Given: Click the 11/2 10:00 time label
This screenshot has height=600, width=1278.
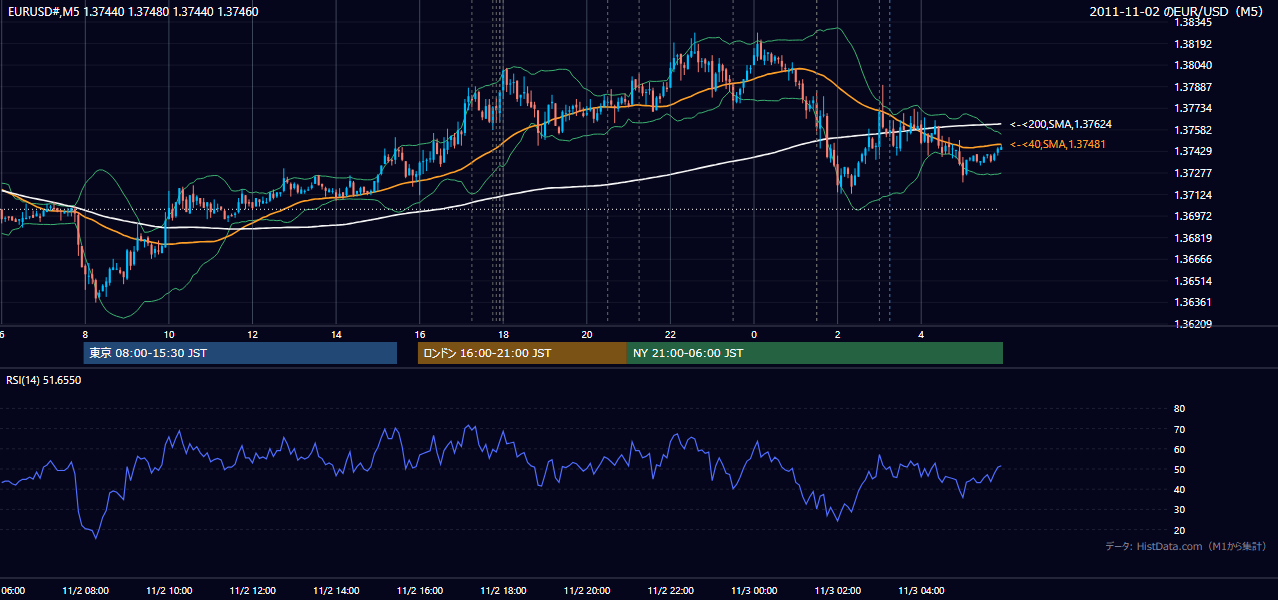Looking at the screenshot, I should point(169,590).
